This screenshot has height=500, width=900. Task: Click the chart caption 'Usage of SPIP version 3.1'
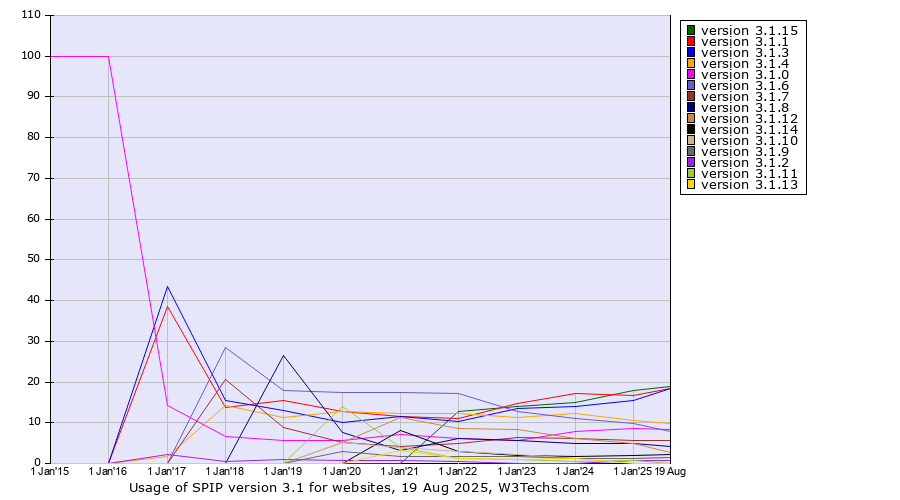click(x=218, y=488)
